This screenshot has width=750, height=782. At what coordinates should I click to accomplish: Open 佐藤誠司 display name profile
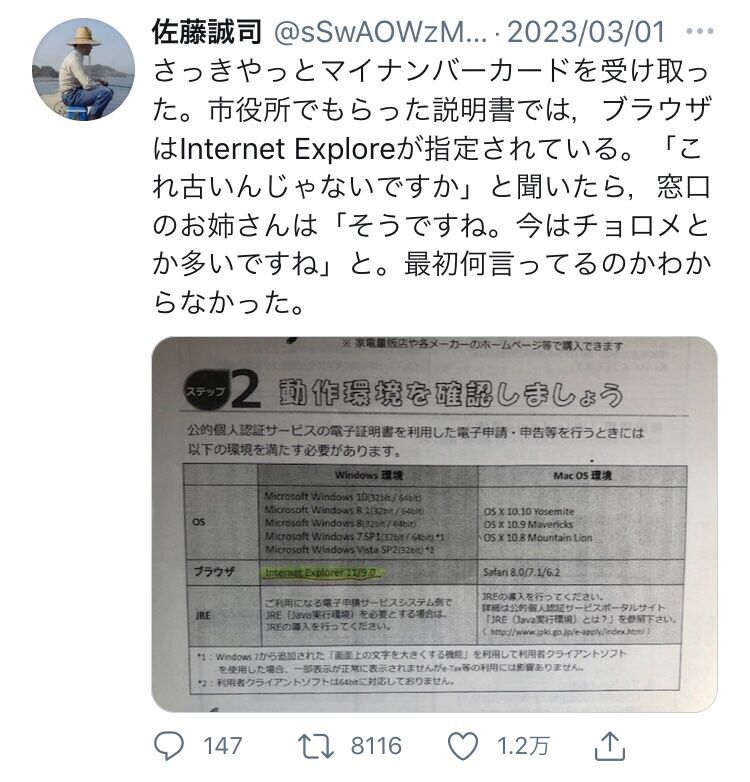coord(207,32)
